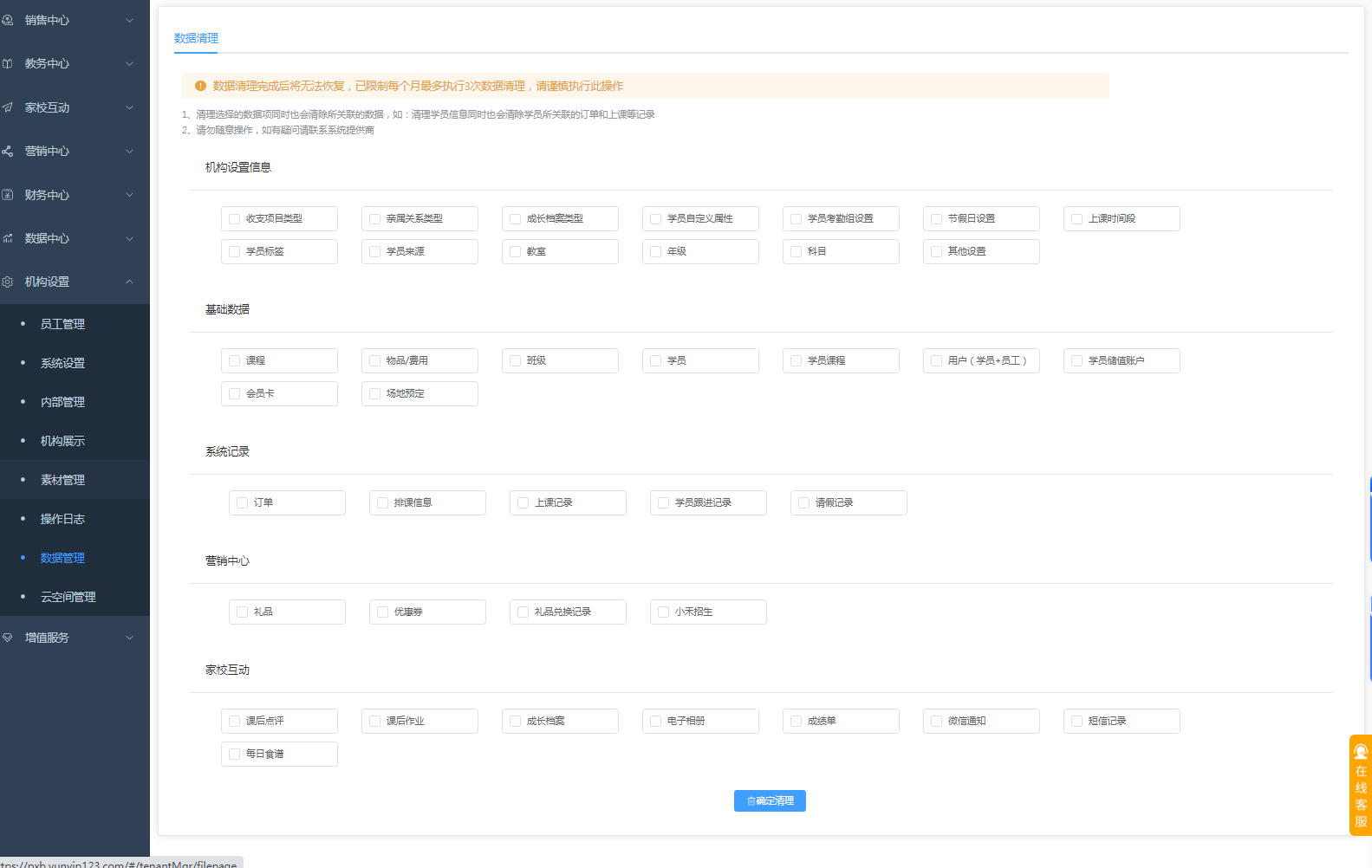The width and height of the screenshot is (1372, 868).
Task: Collapse the 机构设置 menu chevron
Action: point(130,282)
